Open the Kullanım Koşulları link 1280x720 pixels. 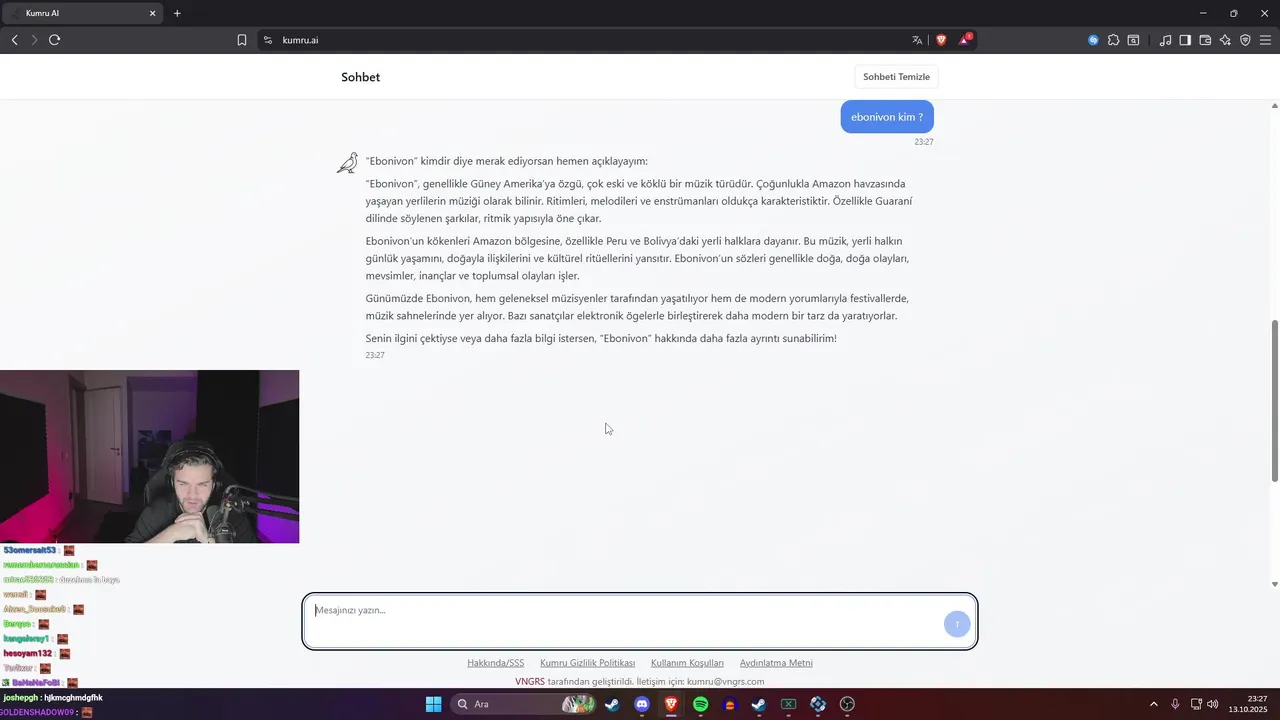687,663
